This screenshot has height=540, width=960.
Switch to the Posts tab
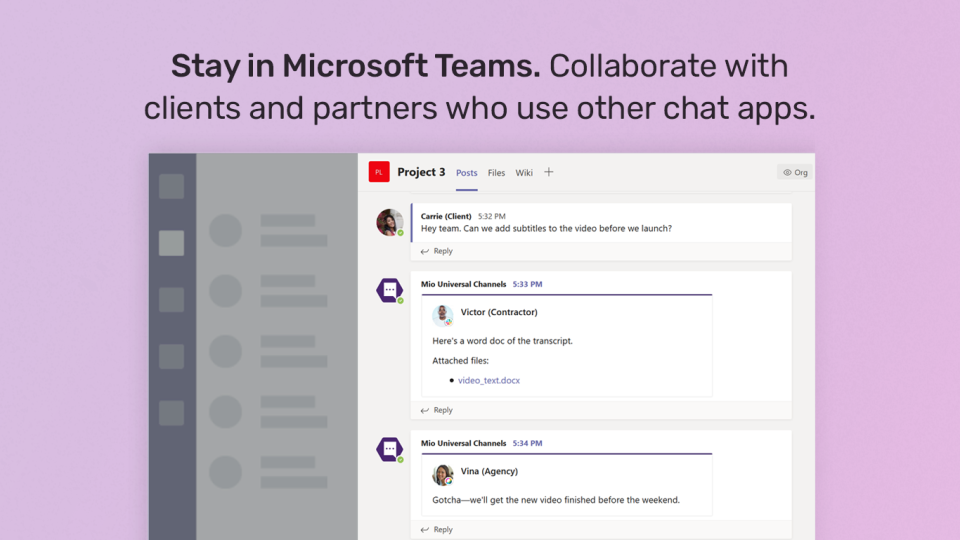467,173
